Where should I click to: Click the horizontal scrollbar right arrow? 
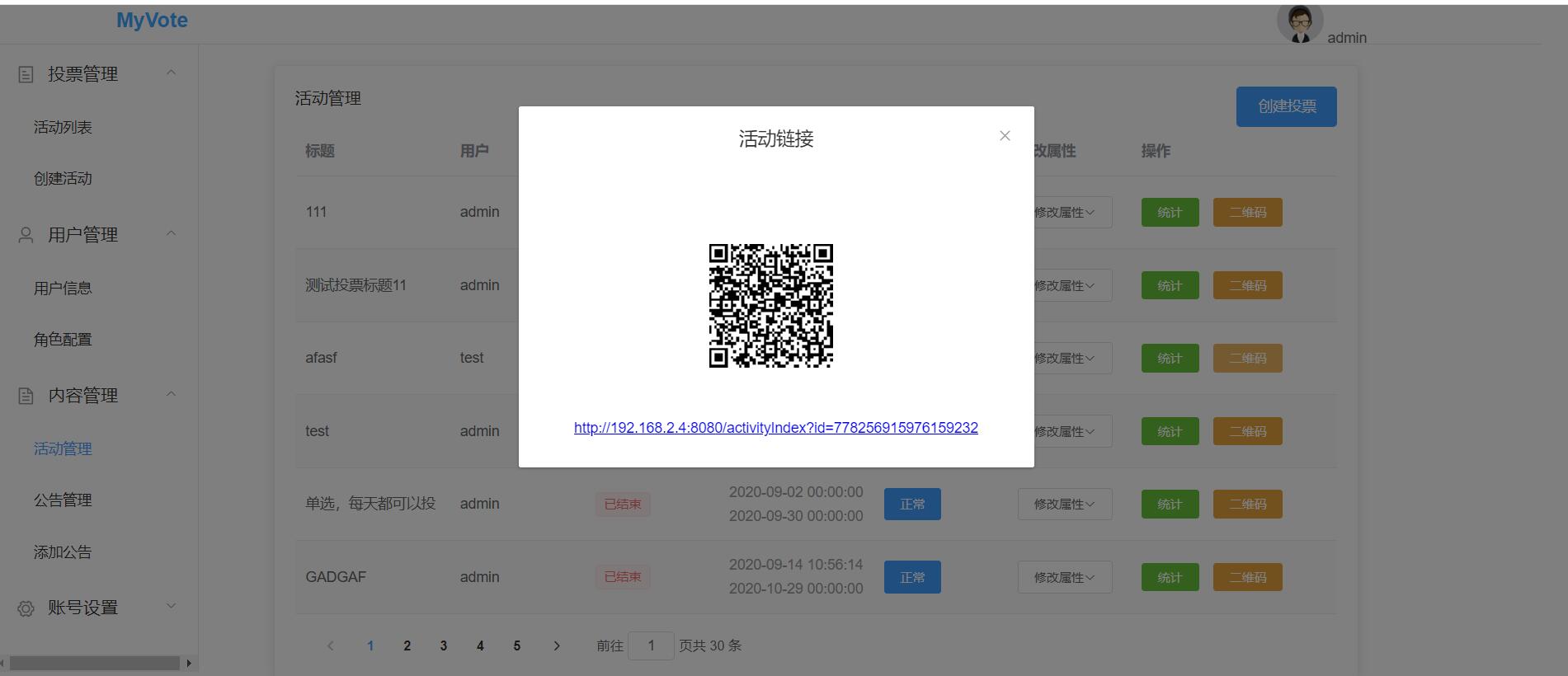click(x=189, y=663)
